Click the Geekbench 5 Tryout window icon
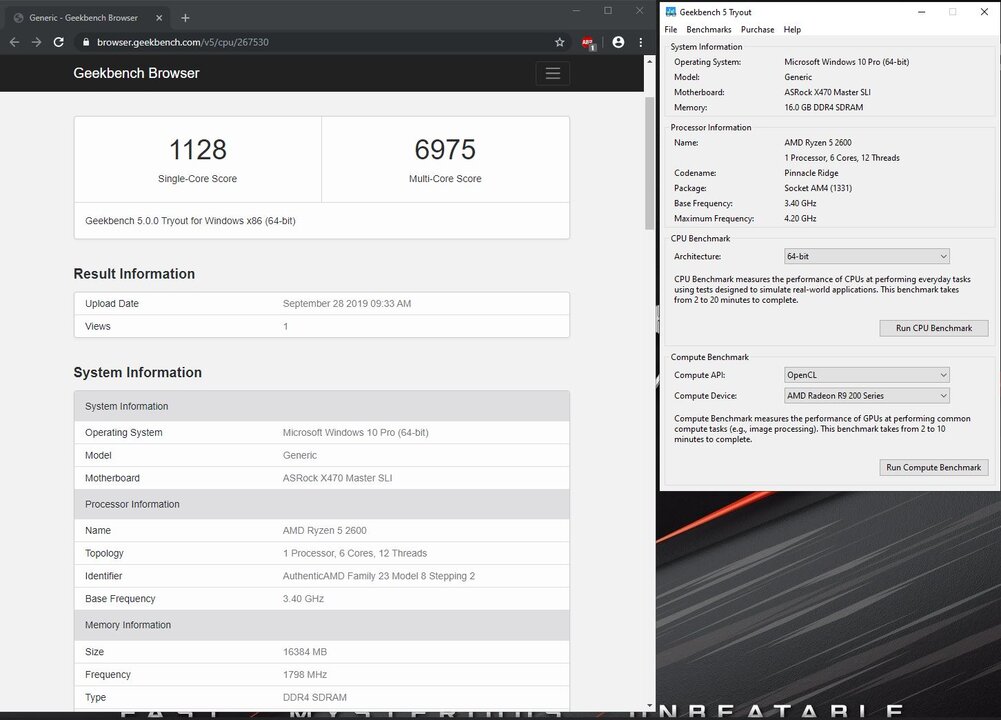1001x720 pixels. 670,11
